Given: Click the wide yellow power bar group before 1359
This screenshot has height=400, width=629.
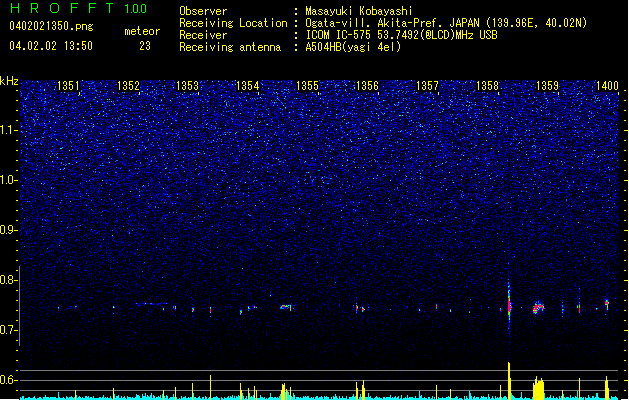Looking at the screenshot, I should click(x=538, y=388).
